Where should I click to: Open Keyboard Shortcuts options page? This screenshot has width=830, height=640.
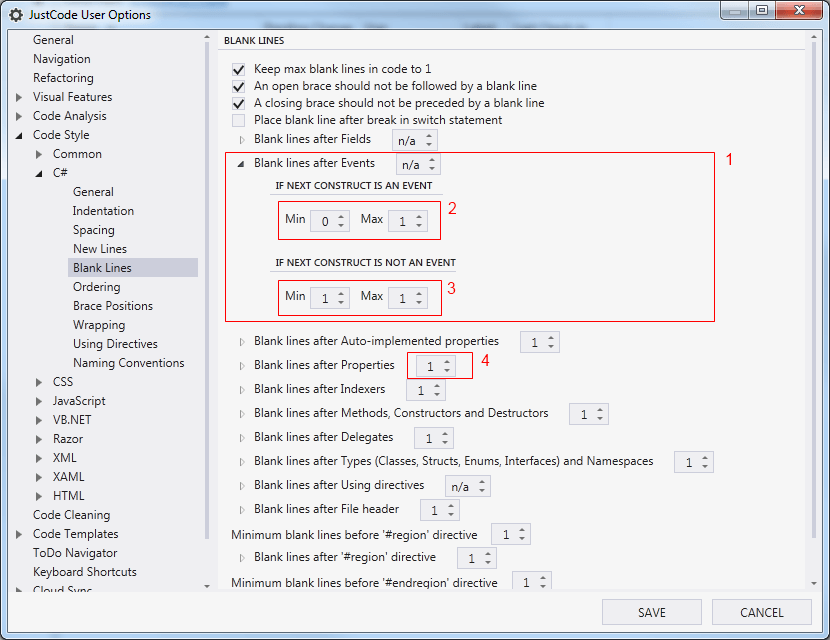(x=85, y=572)
